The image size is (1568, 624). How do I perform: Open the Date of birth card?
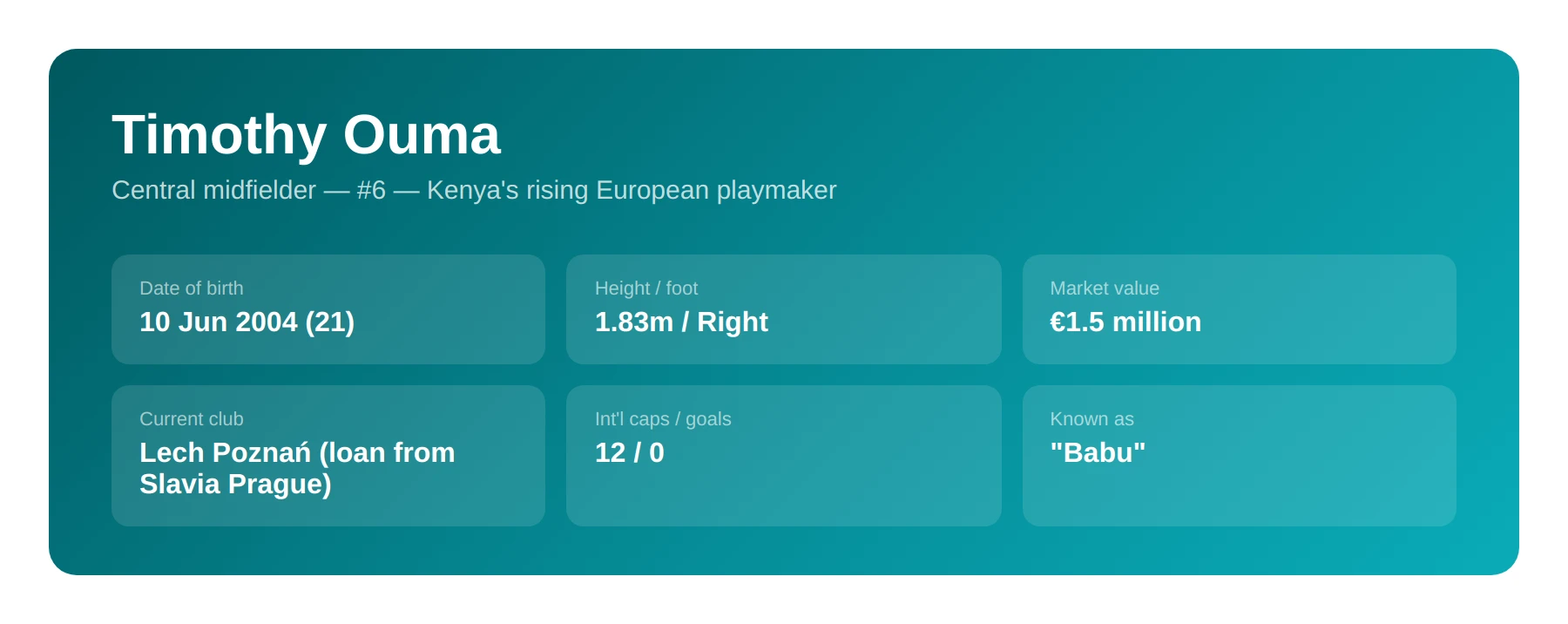pyautogui.click(x=328, y=309)
